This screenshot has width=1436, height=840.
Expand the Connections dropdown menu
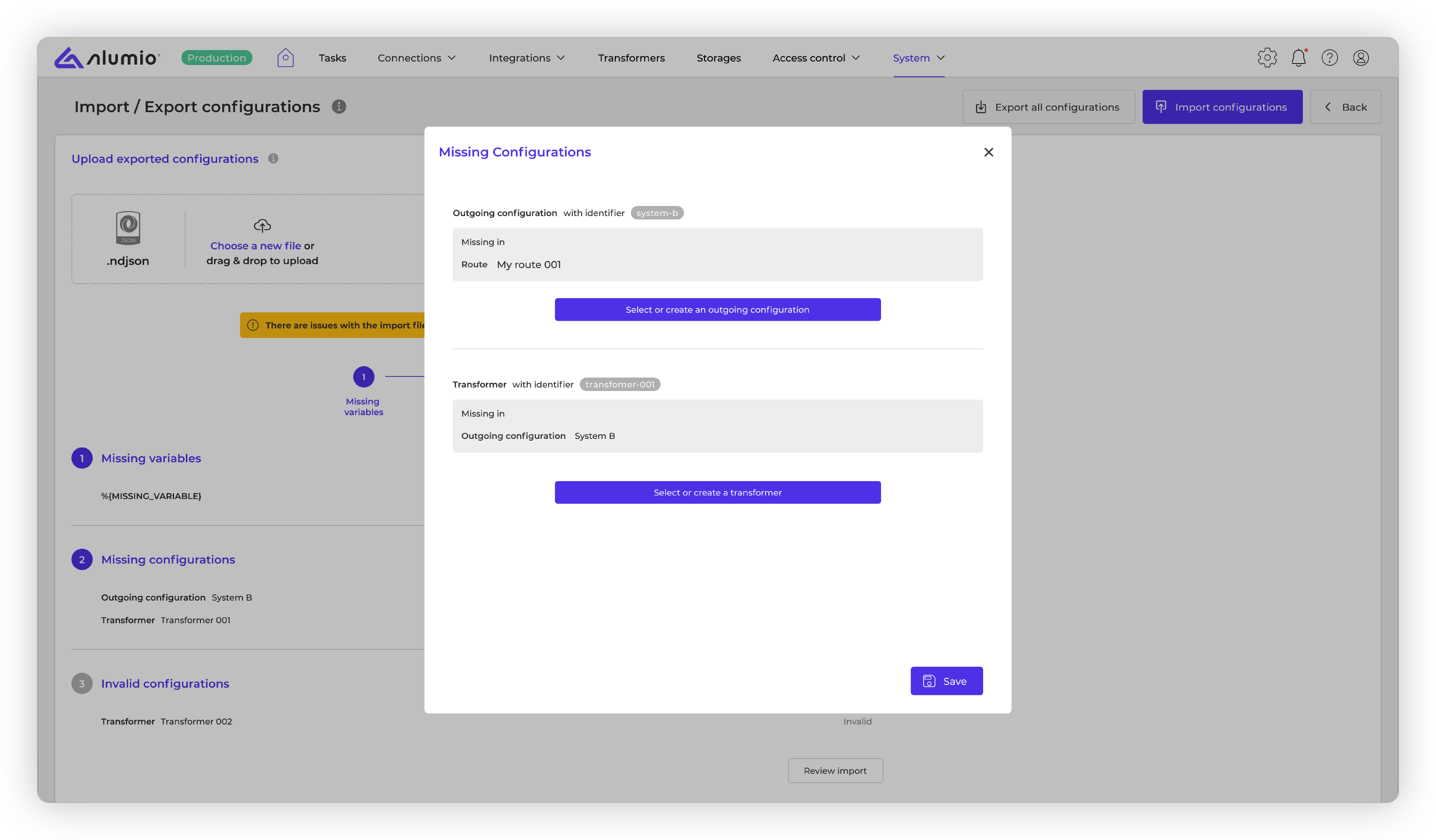tap(417, 58)
